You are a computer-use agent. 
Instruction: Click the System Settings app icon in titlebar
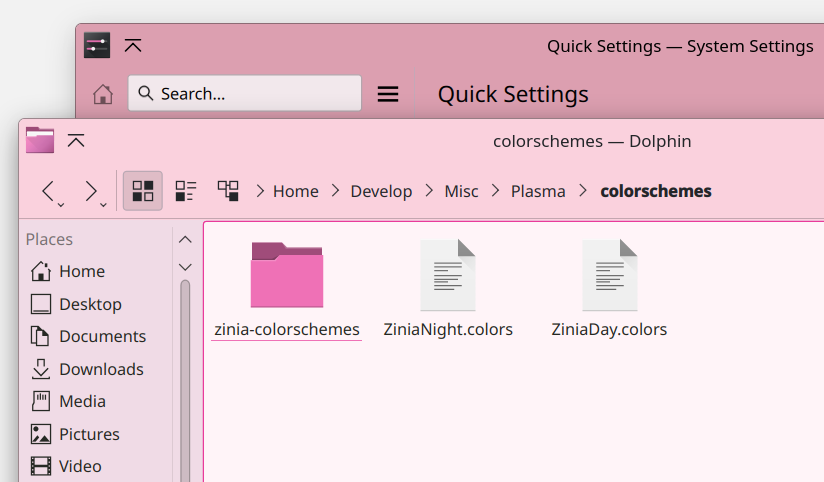97,45
